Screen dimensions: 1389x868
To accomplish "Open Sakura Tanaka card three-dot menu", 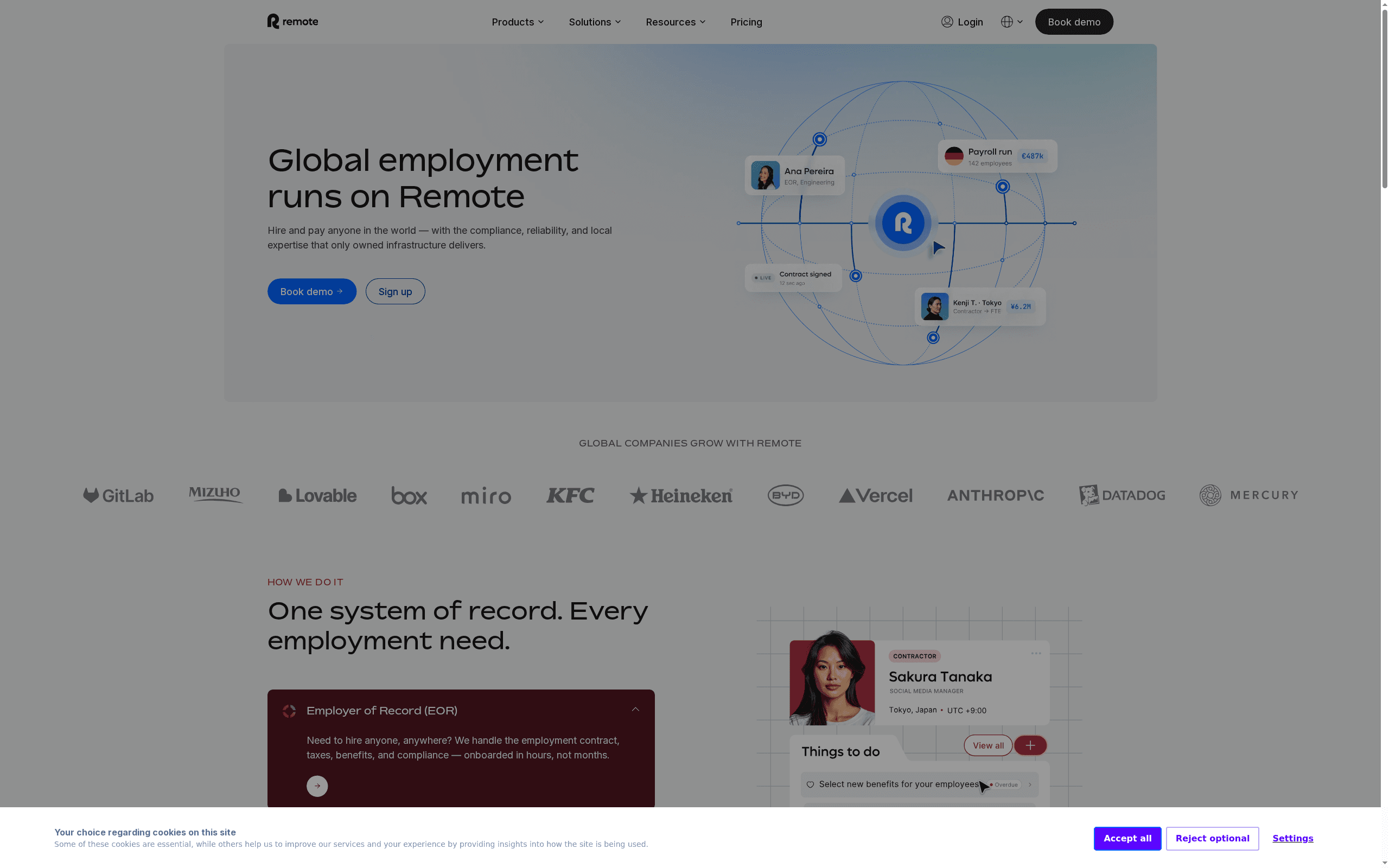I will 1035,653.
